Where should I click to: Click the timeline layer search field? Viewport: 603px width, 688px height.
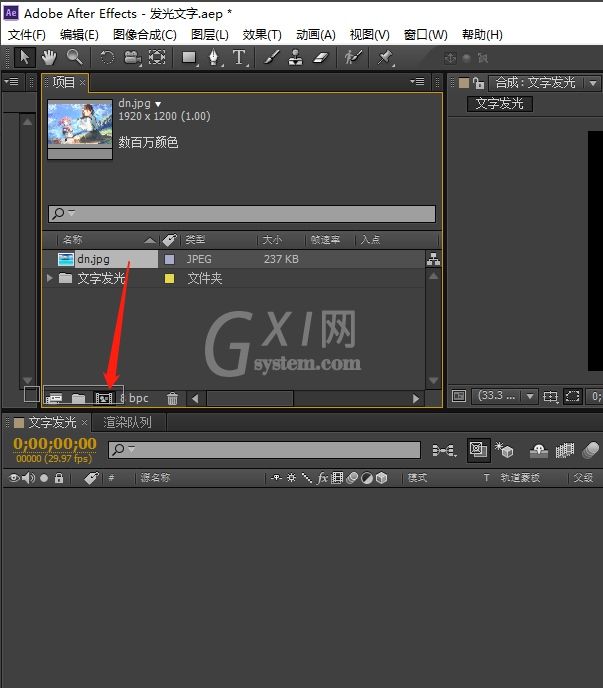coord(264,450)
